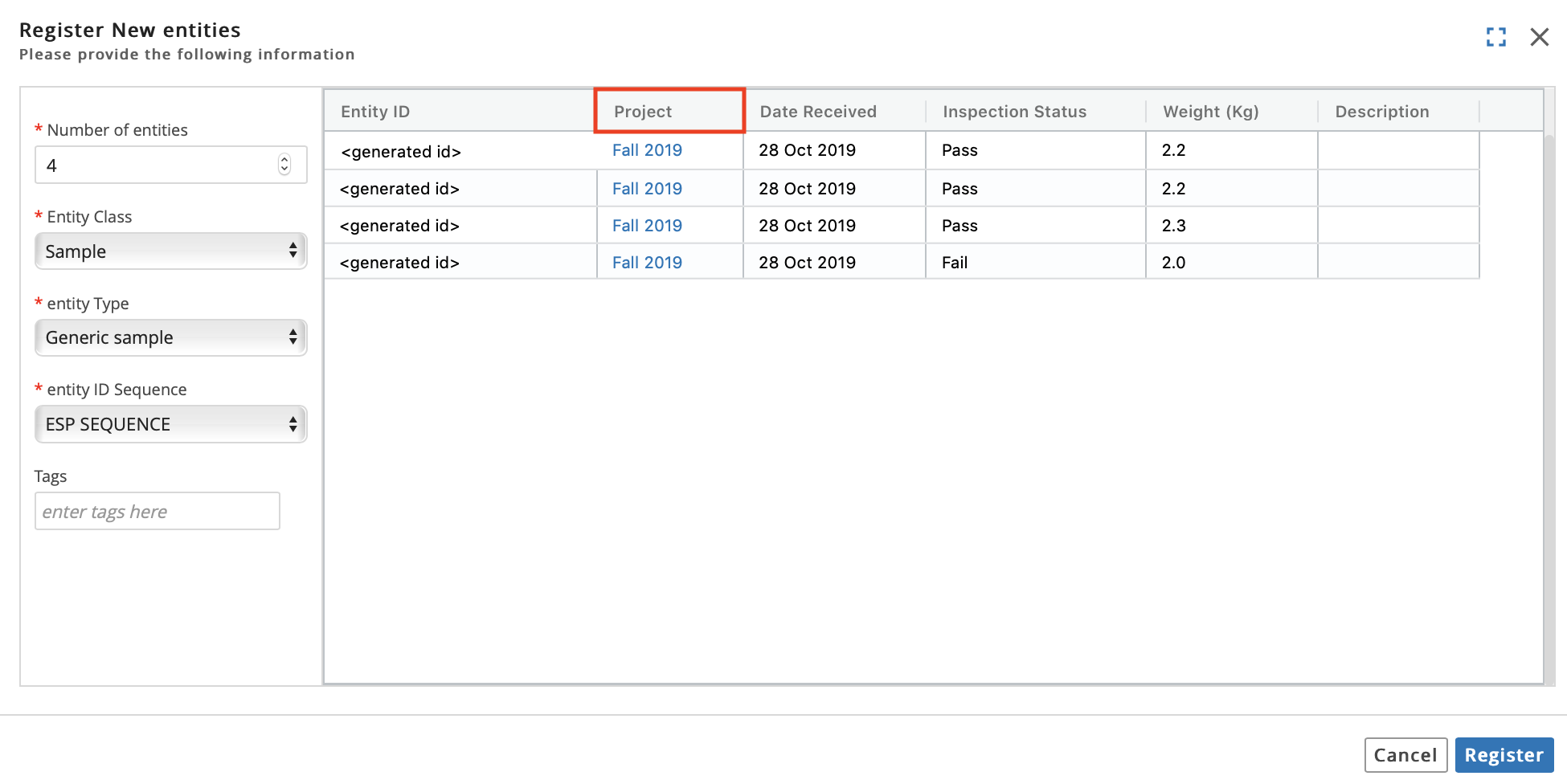Select the weight cell showing 2.0

click(x=1232, y=262)
